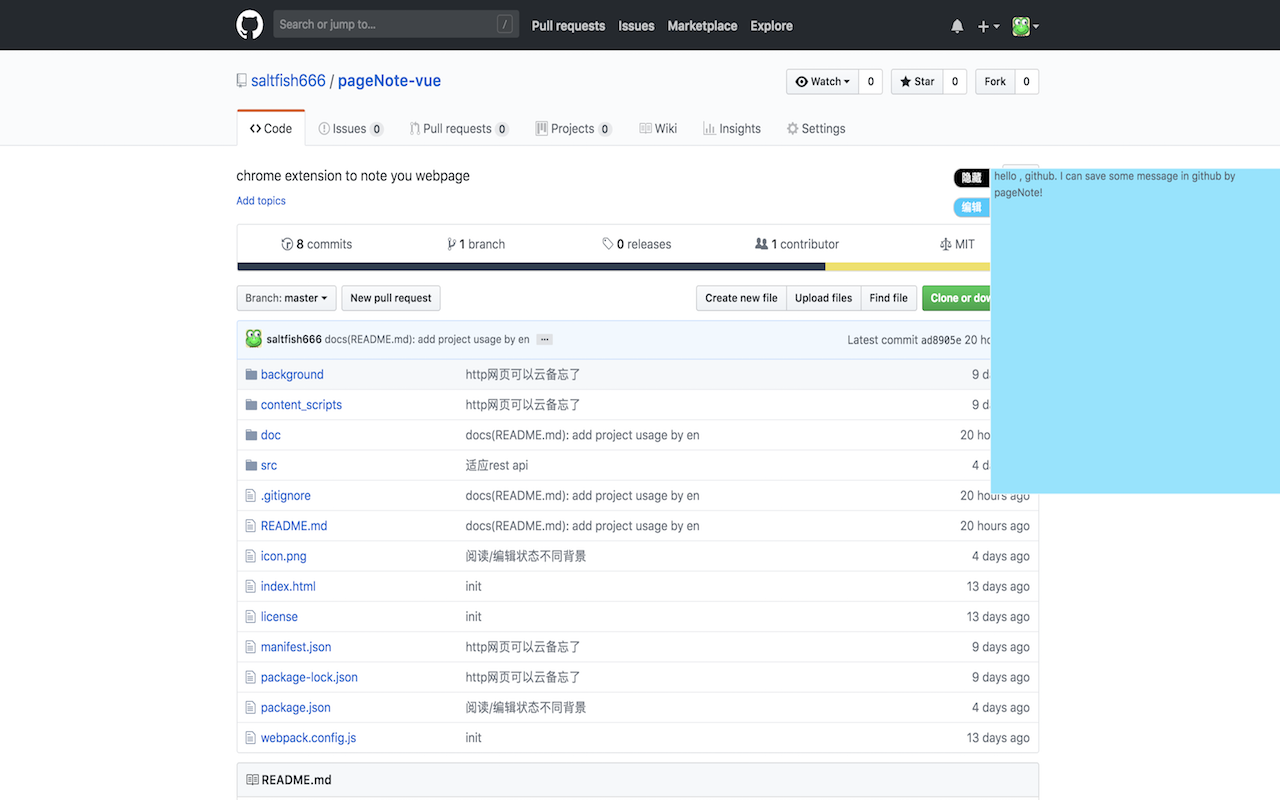Open the manifest.json file
Image resolution: width=1280 pixels, height=800 pixels.
[296, 647]
